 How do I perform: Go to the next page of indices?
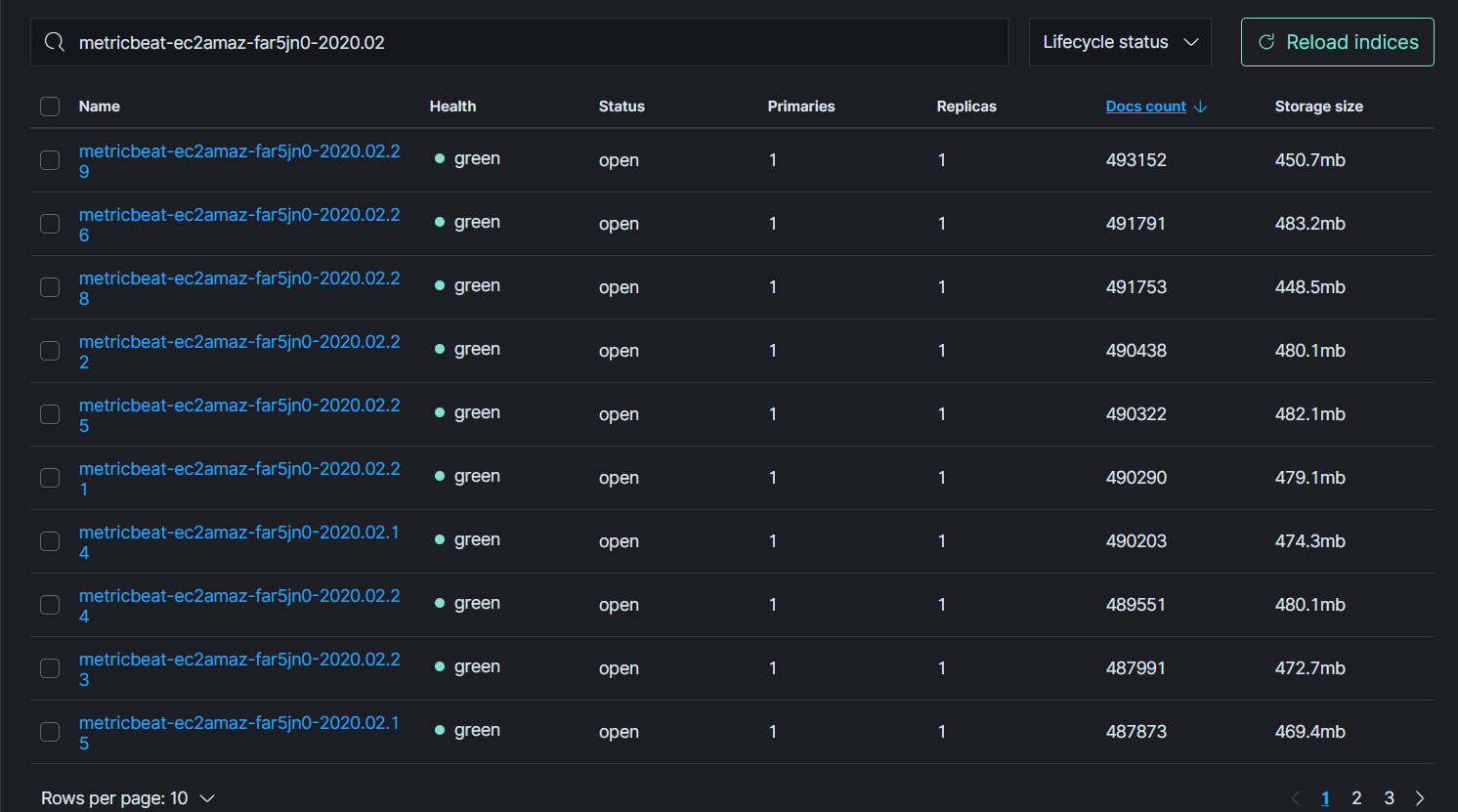(1420, 798)
